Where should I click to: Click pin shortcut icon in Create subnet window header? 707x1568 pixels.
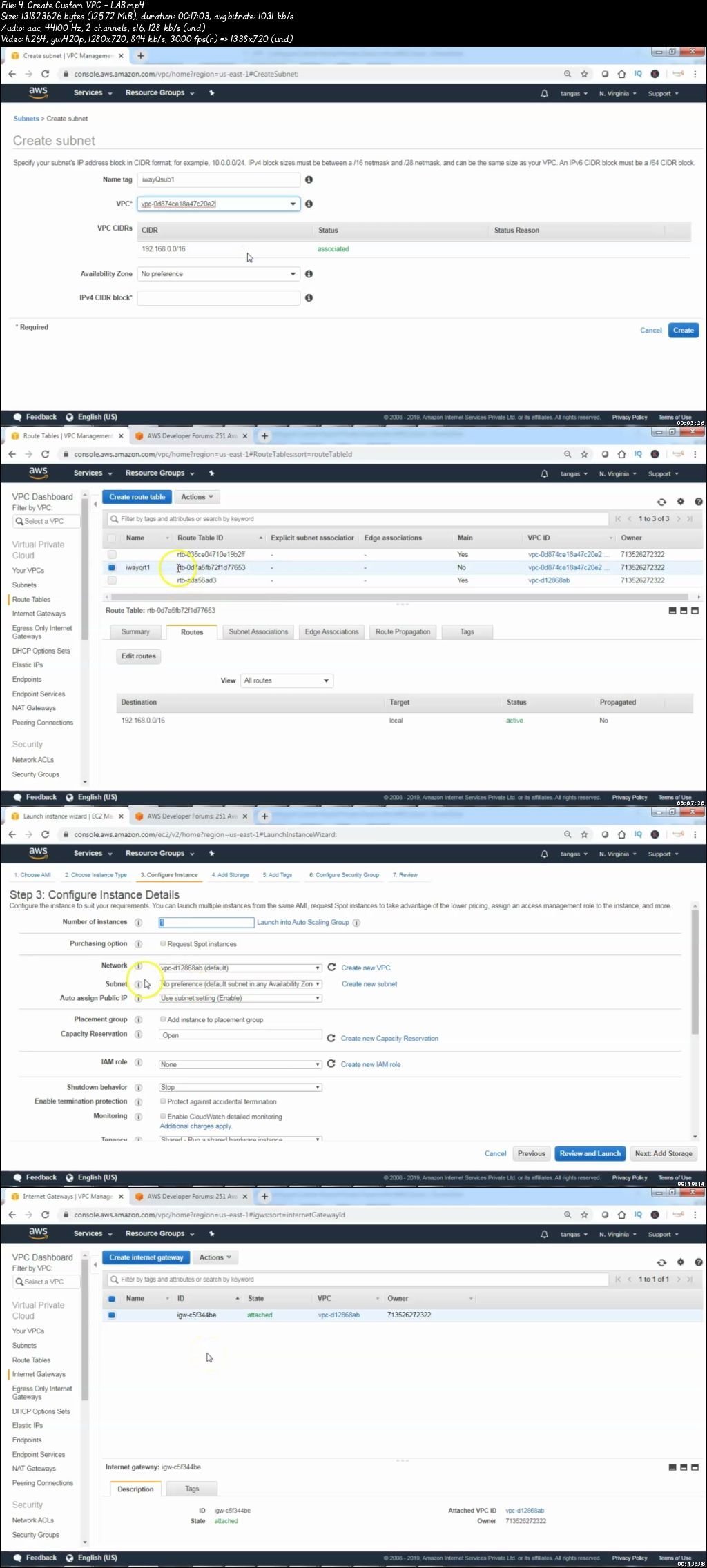pos(211,92)
